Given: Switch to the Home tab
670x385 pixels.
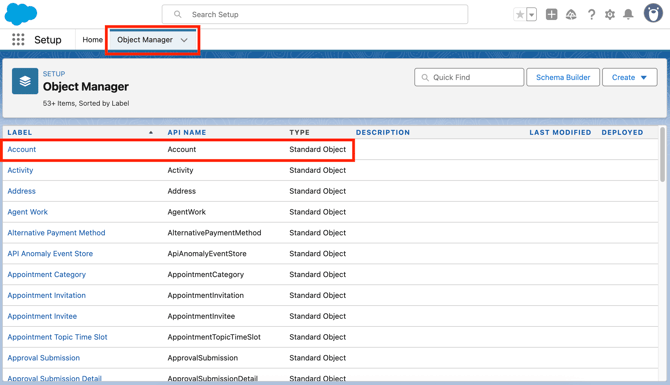Looking at the screenshot, I should (92, 40).
